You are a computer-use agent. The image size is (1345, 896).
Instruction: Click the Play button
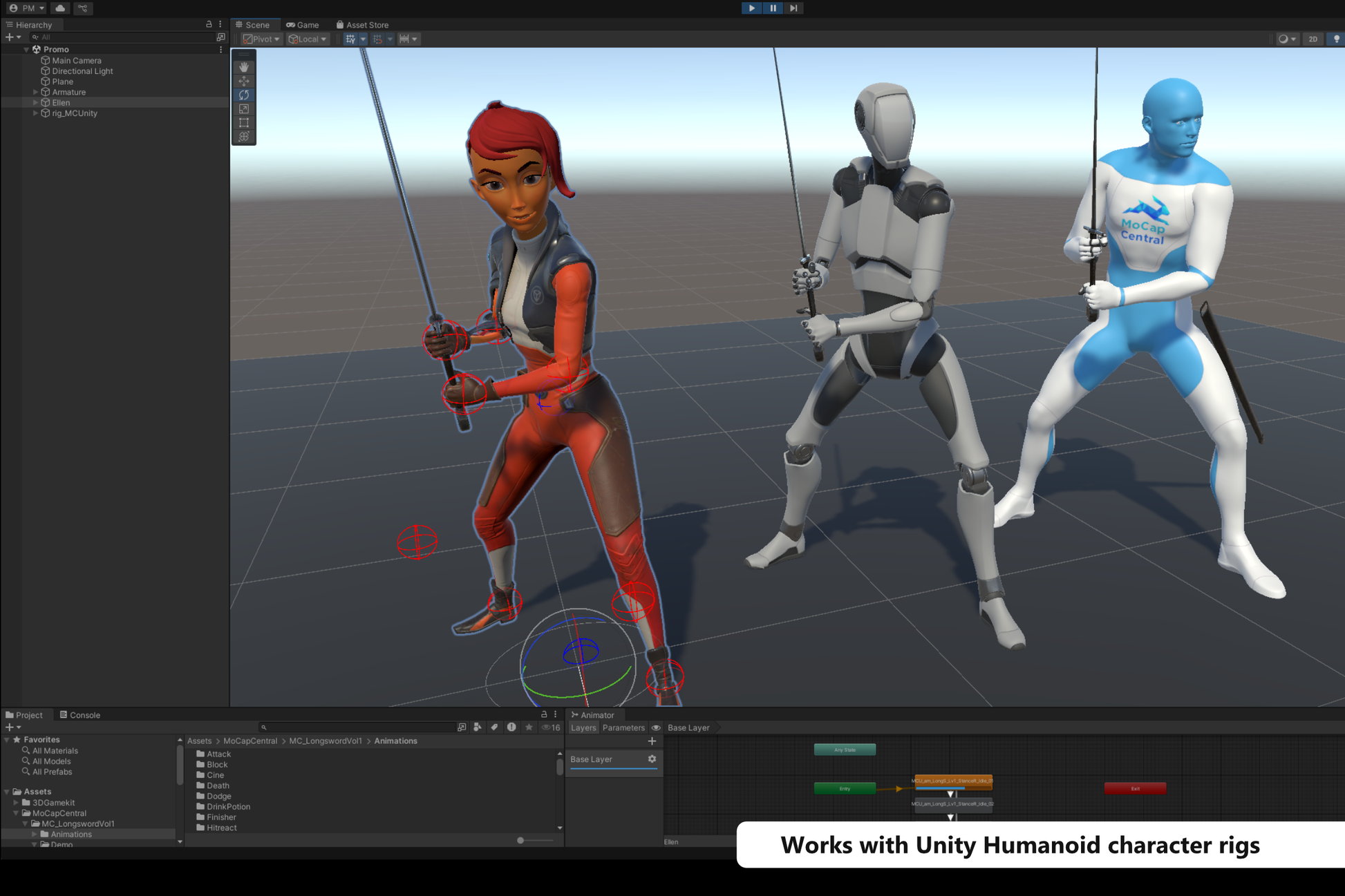pyautogui.click(x=751, y=8)
